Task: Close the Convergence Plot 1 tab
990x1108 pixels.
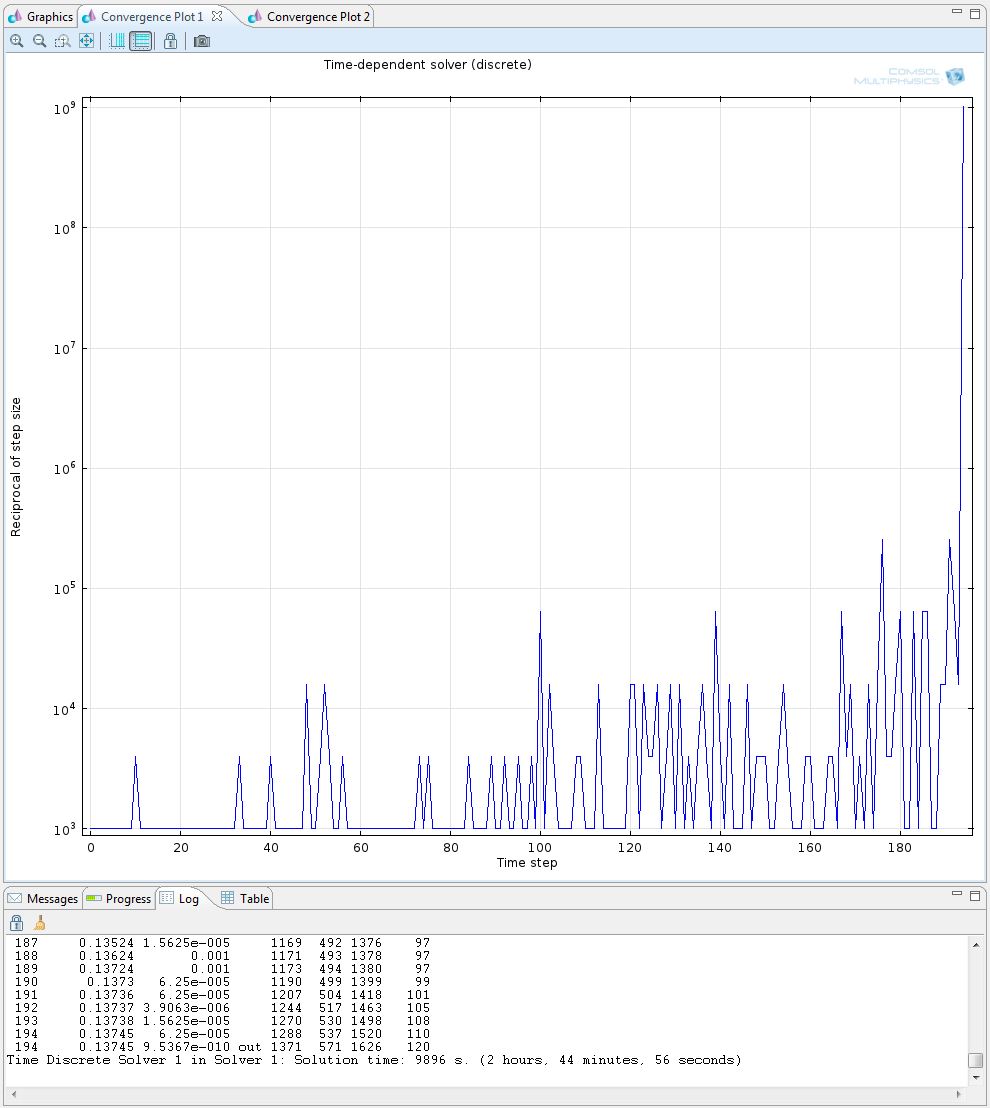Action: (217, 16)
